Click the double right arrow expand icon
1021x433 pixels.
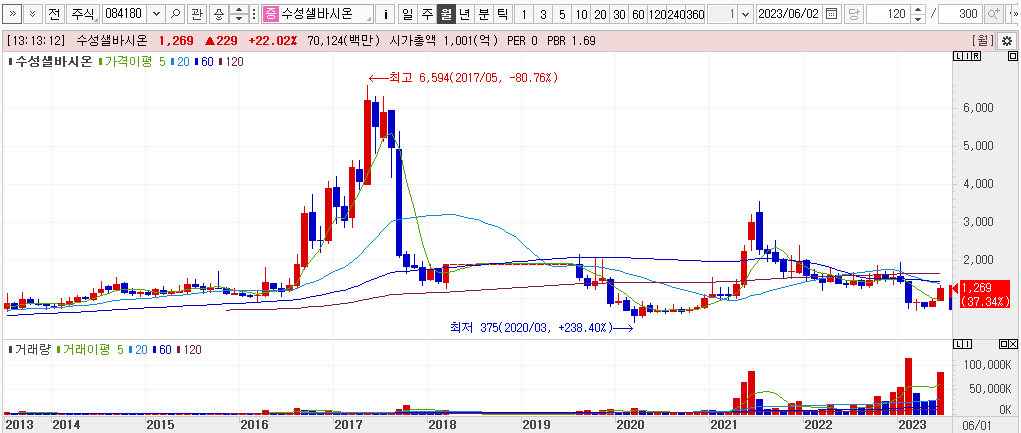coord(14,14)
